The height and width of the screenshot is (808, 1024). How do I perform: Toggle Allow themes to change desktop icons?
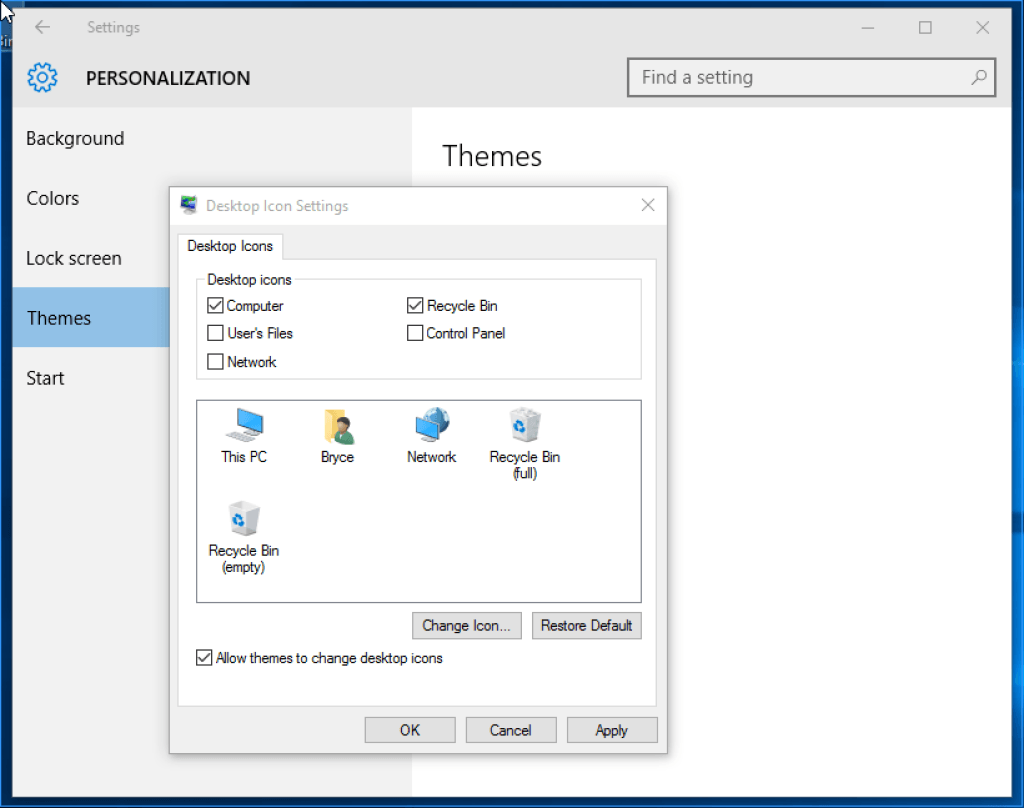click(x=205, y=658)
